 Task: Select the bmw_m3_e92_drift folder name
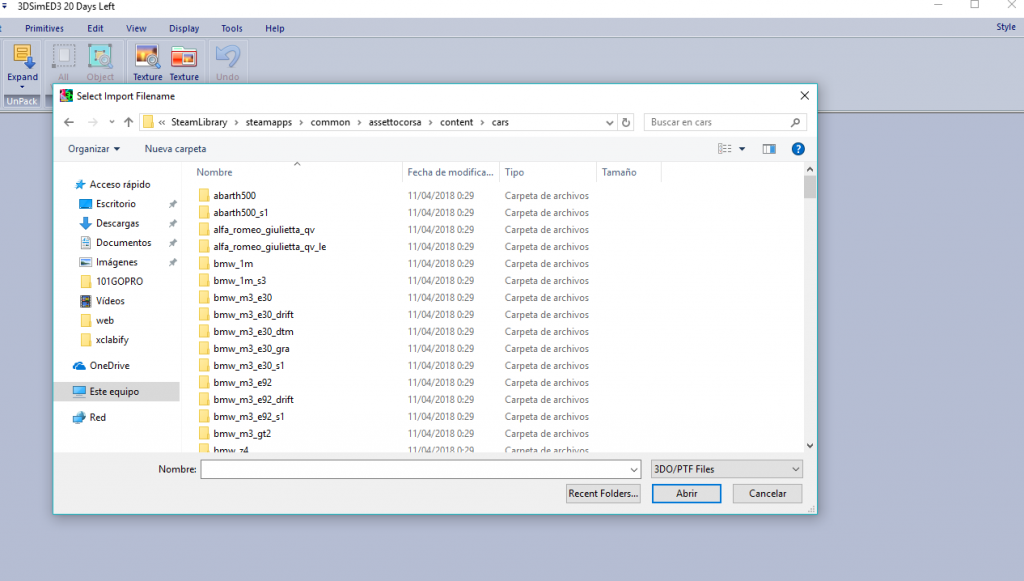click(x=253, y=400)
